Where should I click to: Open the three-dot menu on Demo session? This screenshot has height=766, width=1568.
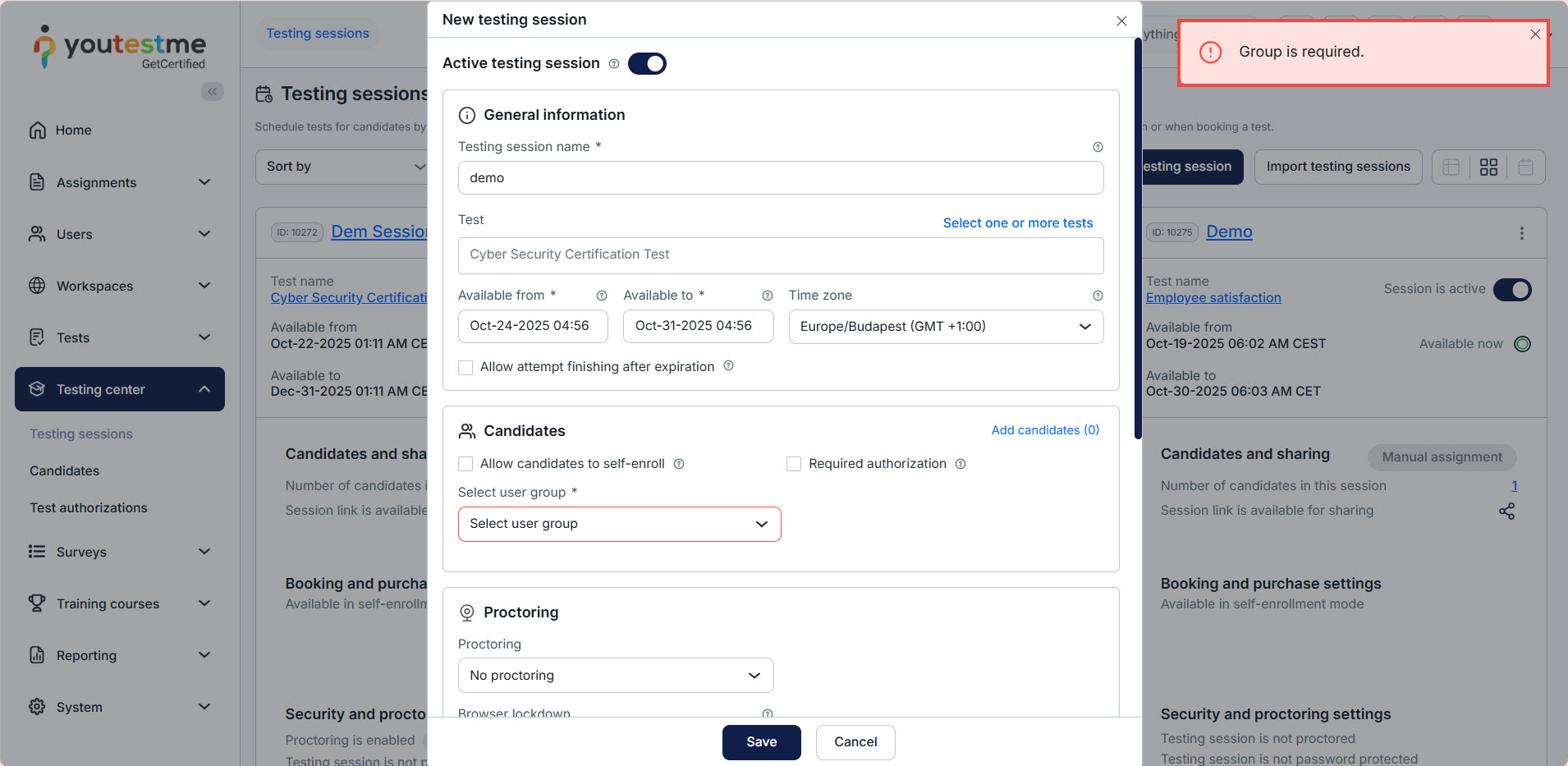coord(1521,233)
